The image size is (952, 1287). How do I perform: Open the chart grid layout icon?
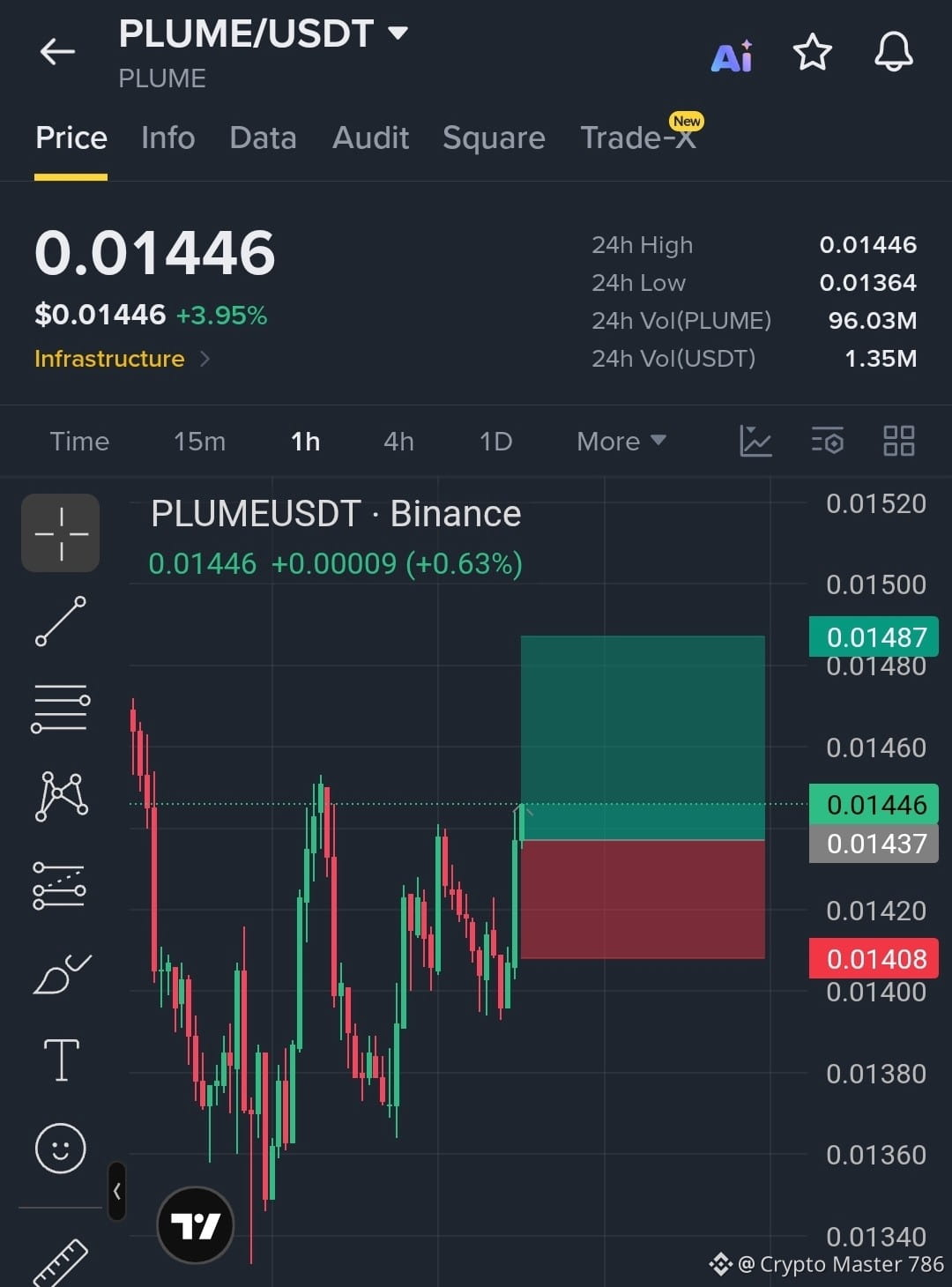pos(899,441)
